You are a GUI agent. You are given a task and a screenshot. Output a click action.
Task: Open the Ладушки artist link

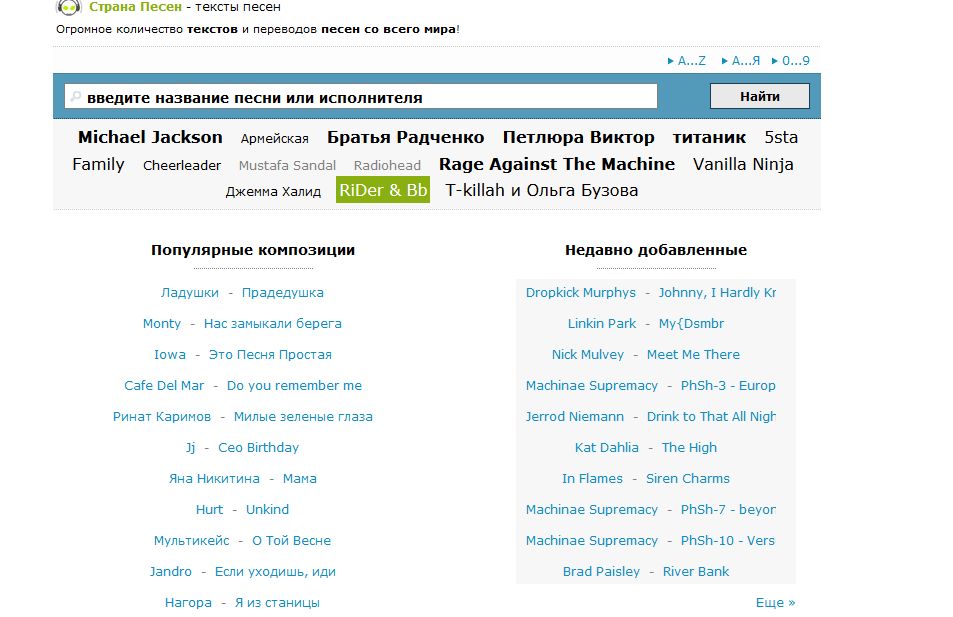click(190, 292)
